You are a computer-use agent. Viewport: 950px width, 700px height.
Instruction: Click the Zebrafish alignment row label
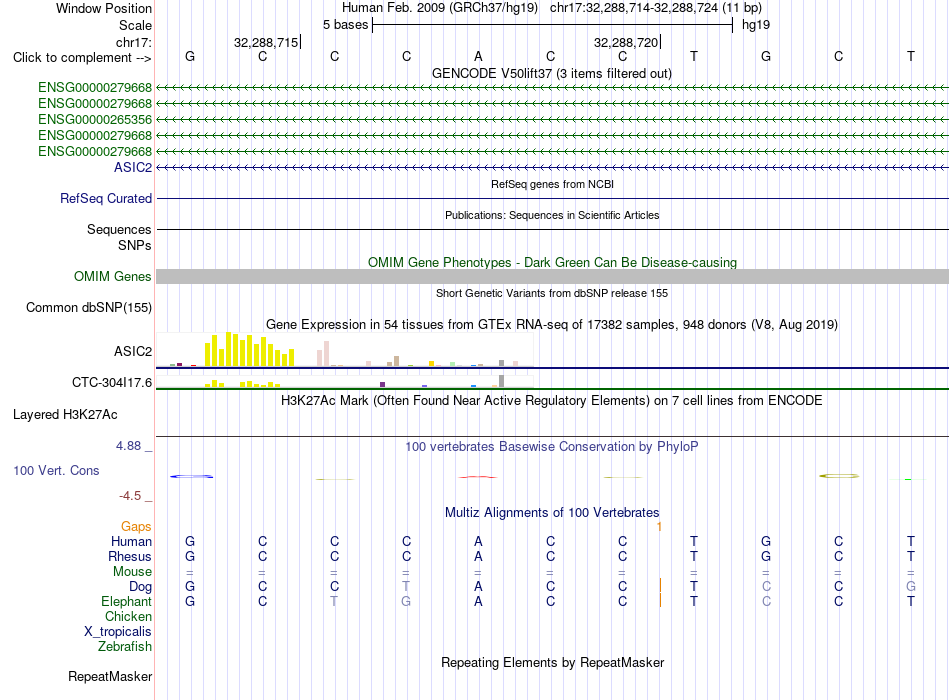pos(125,647)
